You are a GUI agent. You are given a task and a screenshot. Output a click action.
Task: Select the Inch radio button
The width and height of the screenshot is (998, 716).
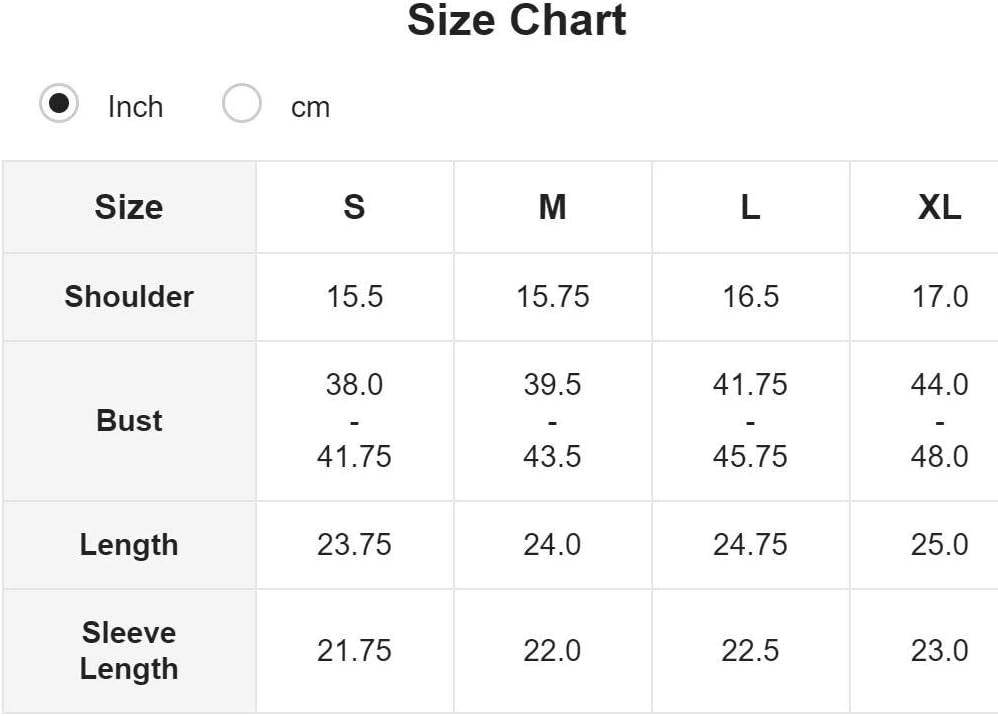click(59, 103)
